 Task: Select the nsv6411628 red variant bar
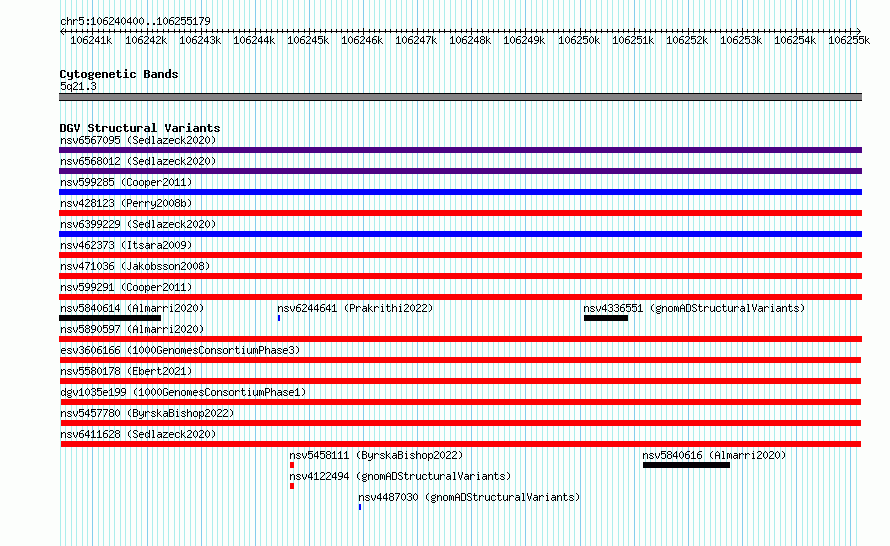(x=460, y=444)
